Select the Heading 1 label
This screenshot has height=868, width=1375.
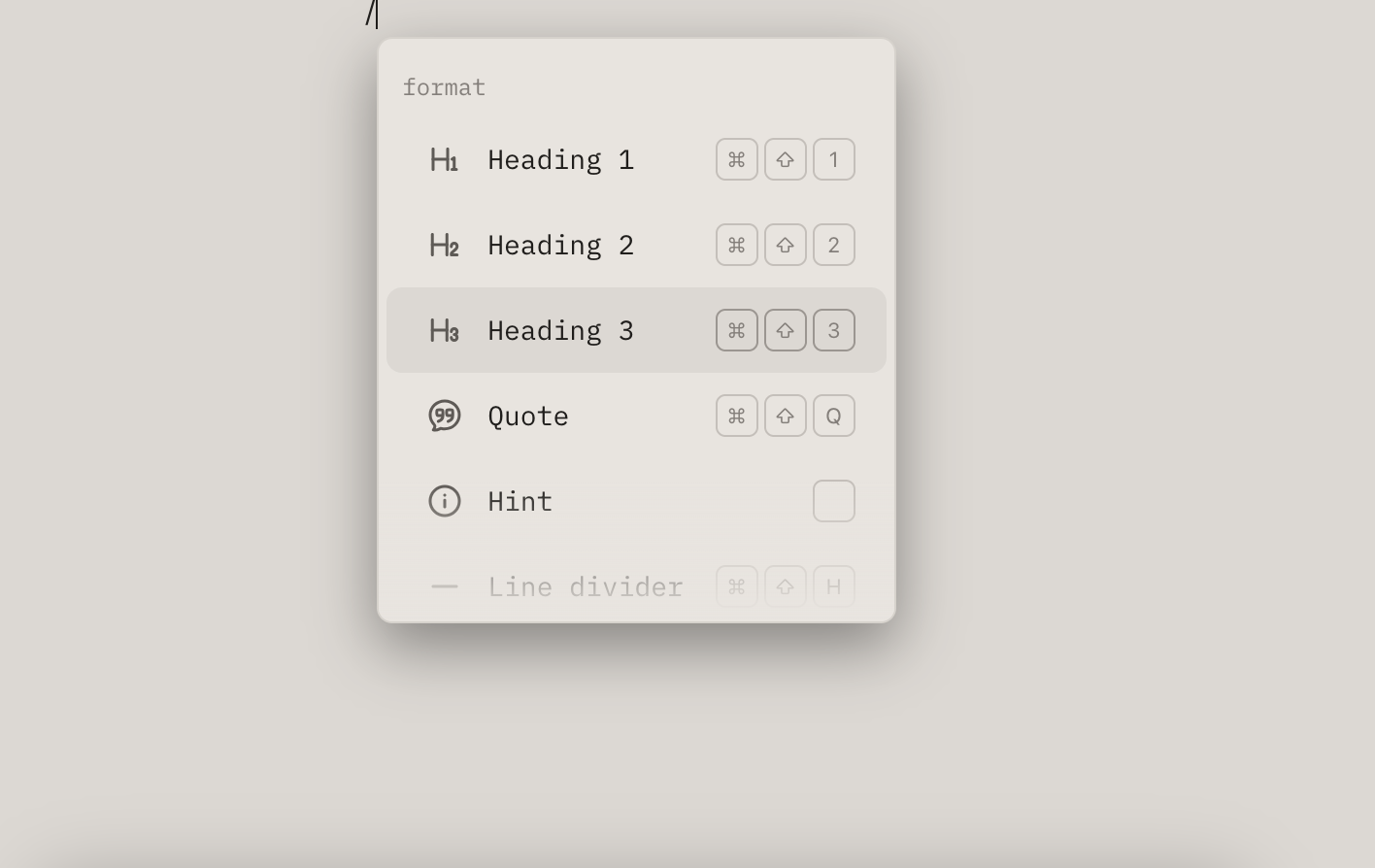coord(560,159)
